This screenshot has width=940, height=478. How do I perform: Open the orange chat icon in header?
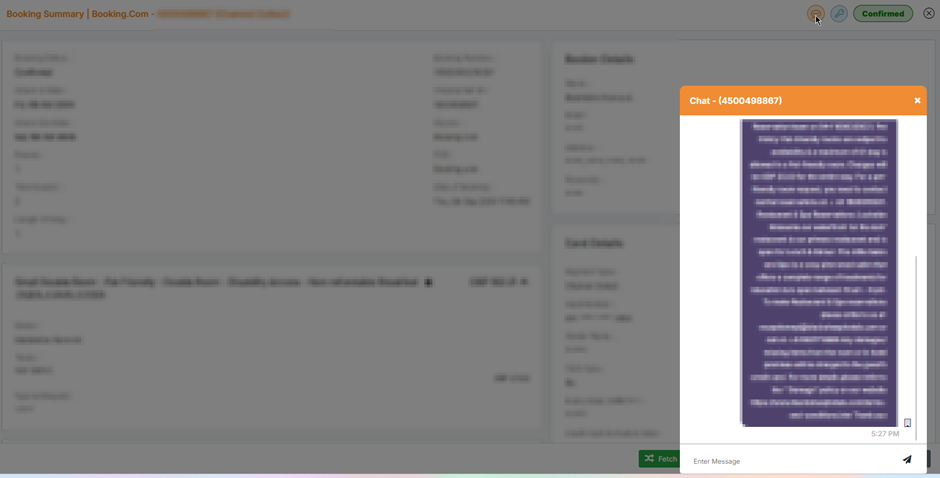coord(816,14)
